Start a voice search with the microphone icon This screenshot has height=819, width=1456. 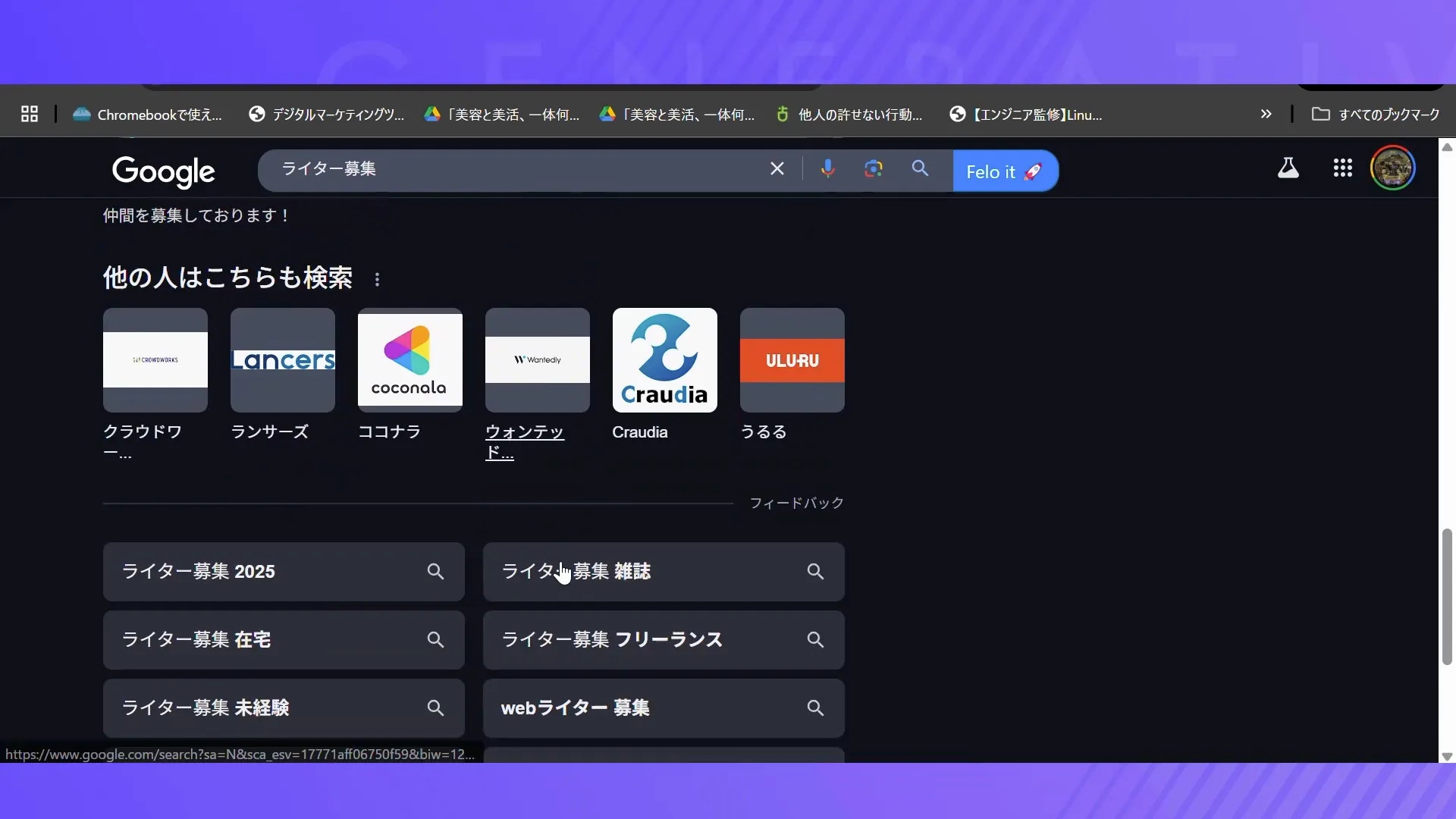pos(828,168)
